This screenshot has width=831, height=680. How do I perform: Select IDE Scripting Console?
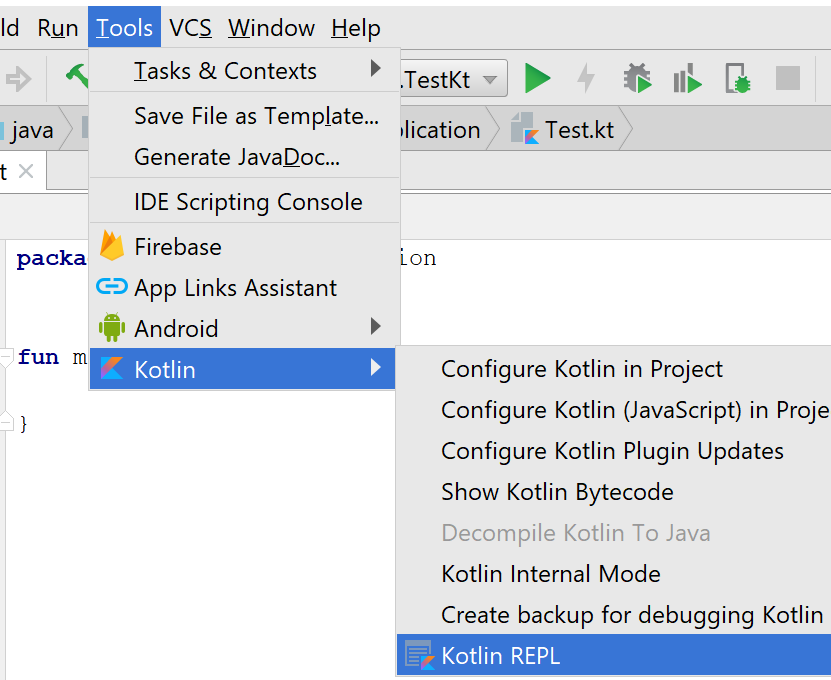(248, 202)
